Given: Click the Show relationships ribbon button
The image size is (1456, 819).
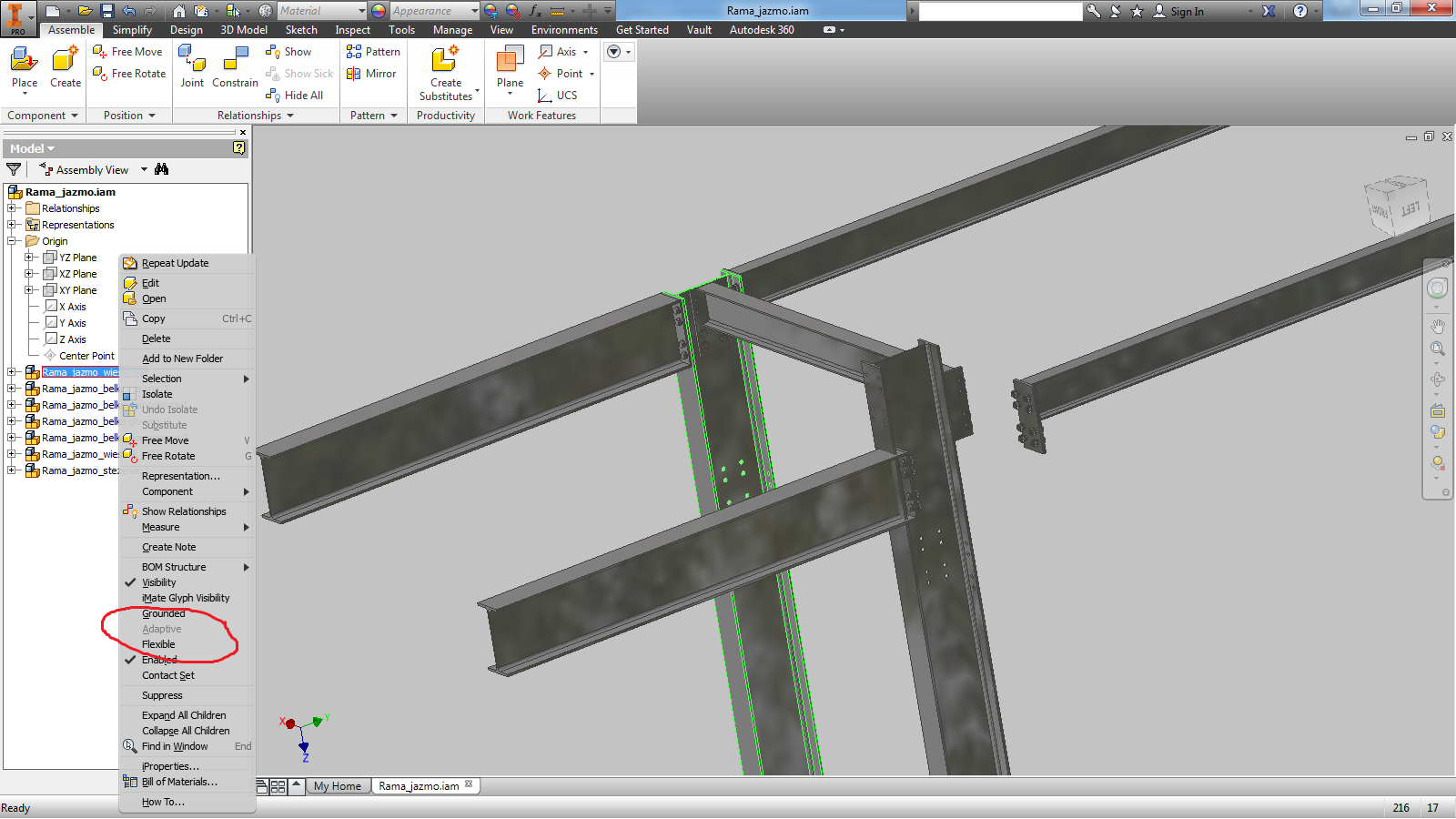Looking at the screenshot, I should 288,52.
